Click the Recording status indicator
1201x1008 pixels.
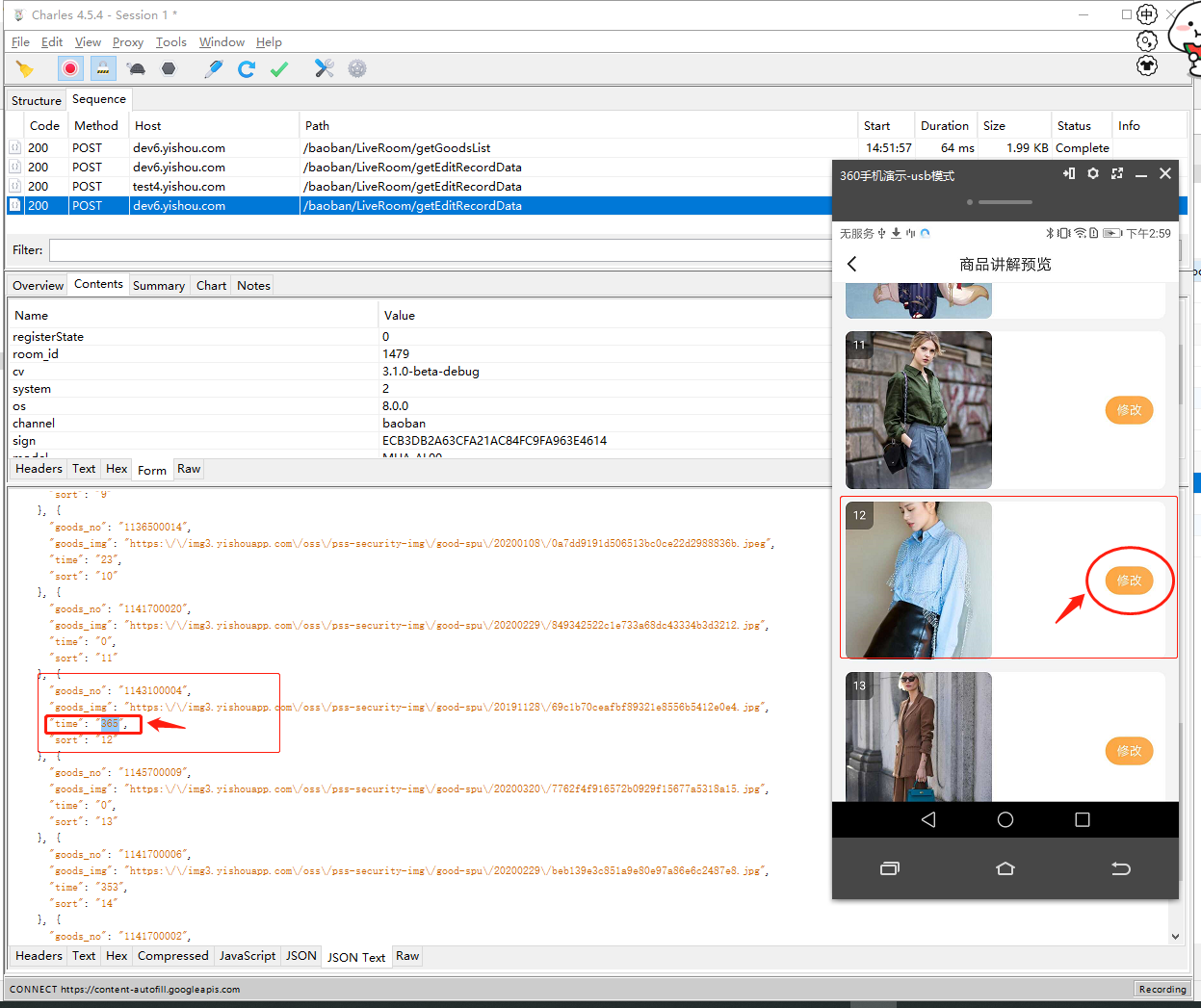(1162, 989)
